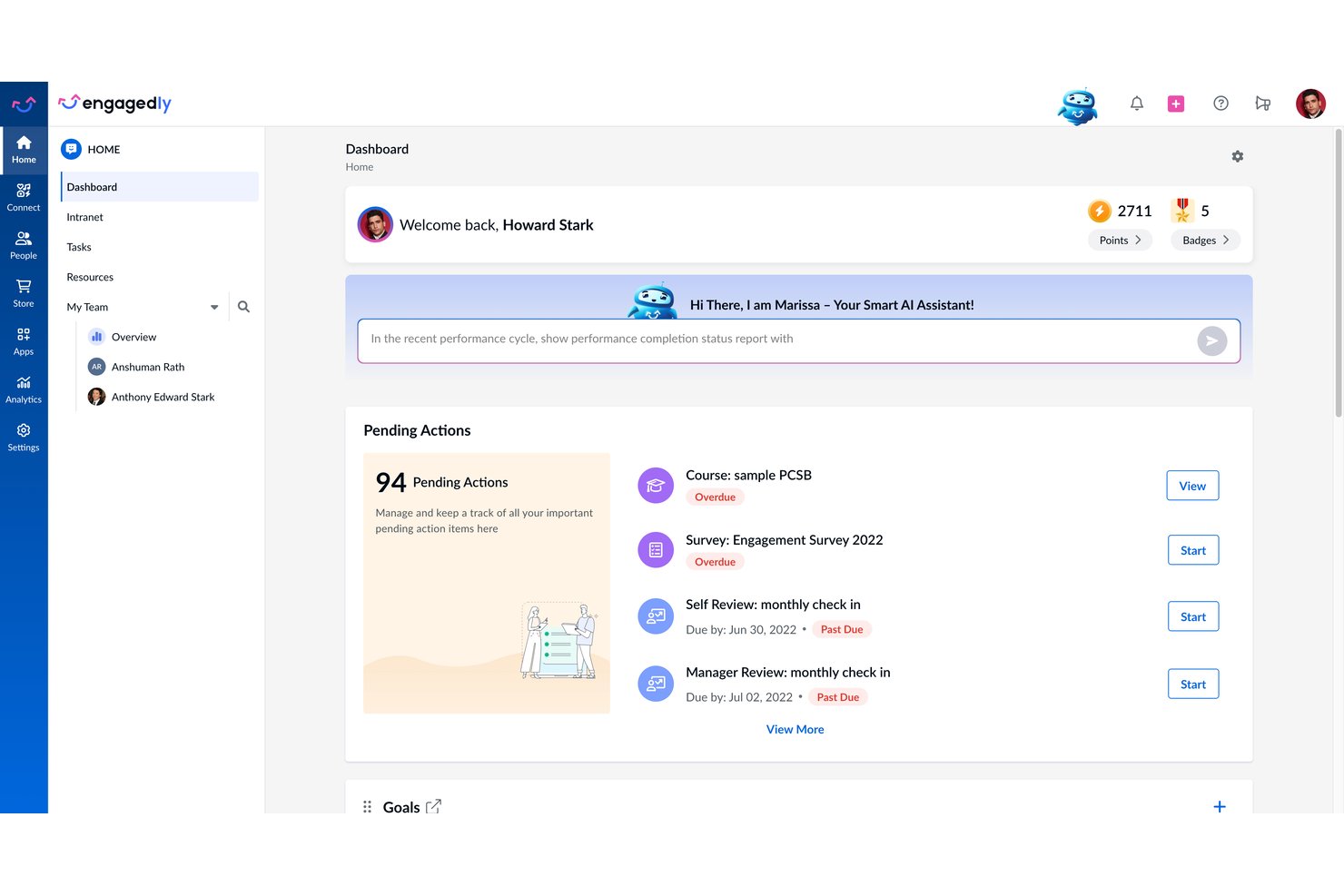The height and width of the screenshot is (896, 1344).
Task: Start Self Review monthly check in
Action: [1193, 616]
